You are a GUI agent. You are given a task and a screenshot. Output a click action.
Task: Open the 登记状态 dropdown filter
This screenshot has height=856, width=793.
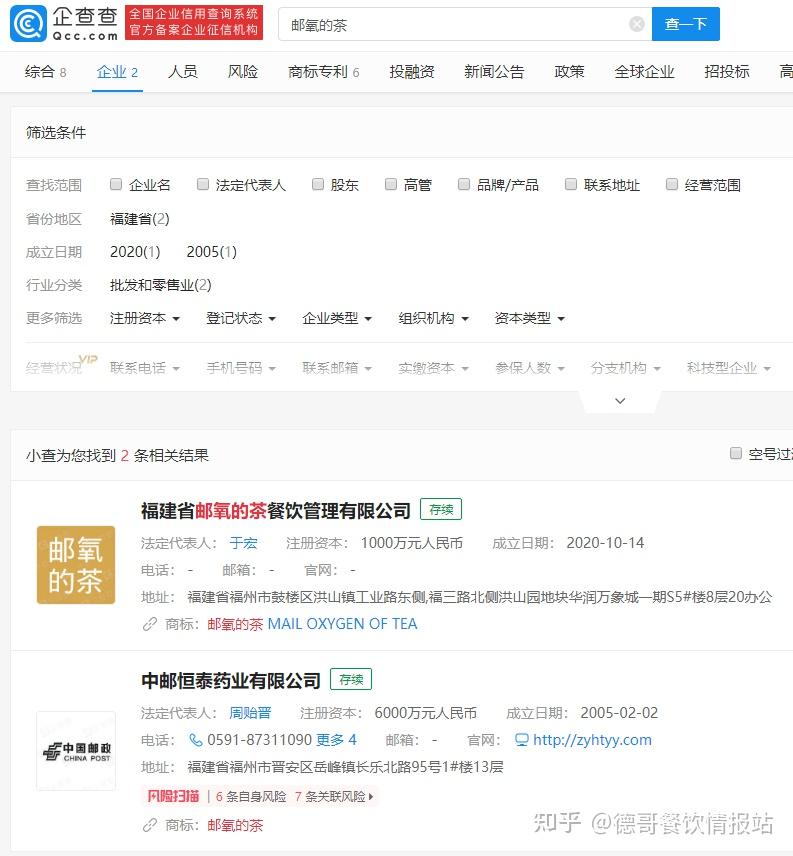pos(241,318)
